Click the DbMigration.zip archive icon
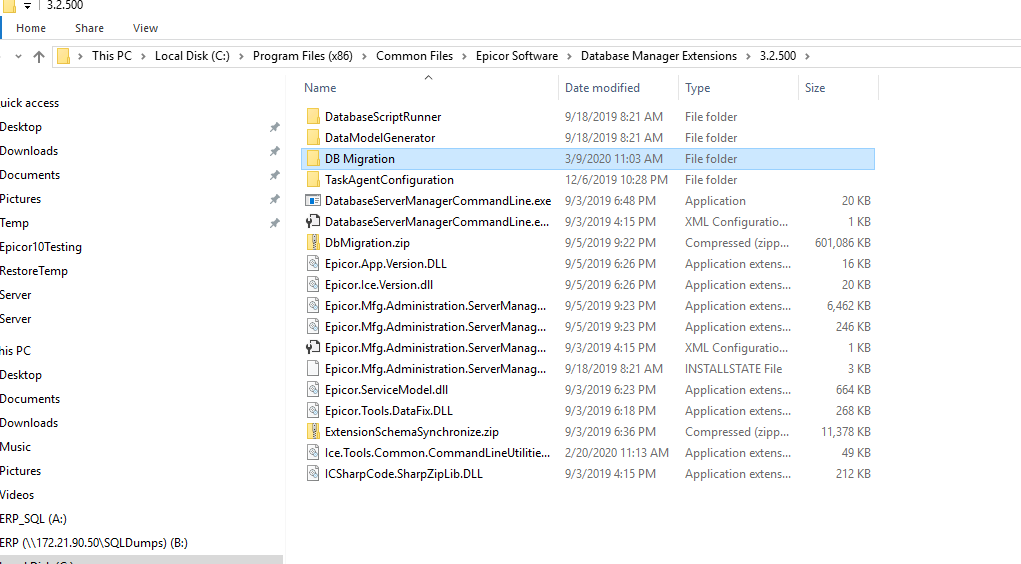Image resolution: width=1021 pixels, height=564 pixels. pyautogui.click(x=313, y=242)
